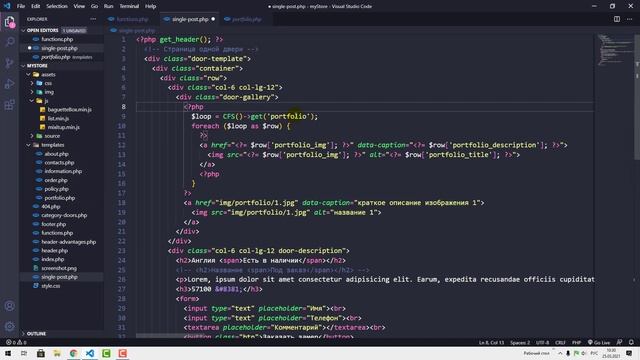Change line ending via CRLF
Screen dimensions: 640x360
click(560, 342)
